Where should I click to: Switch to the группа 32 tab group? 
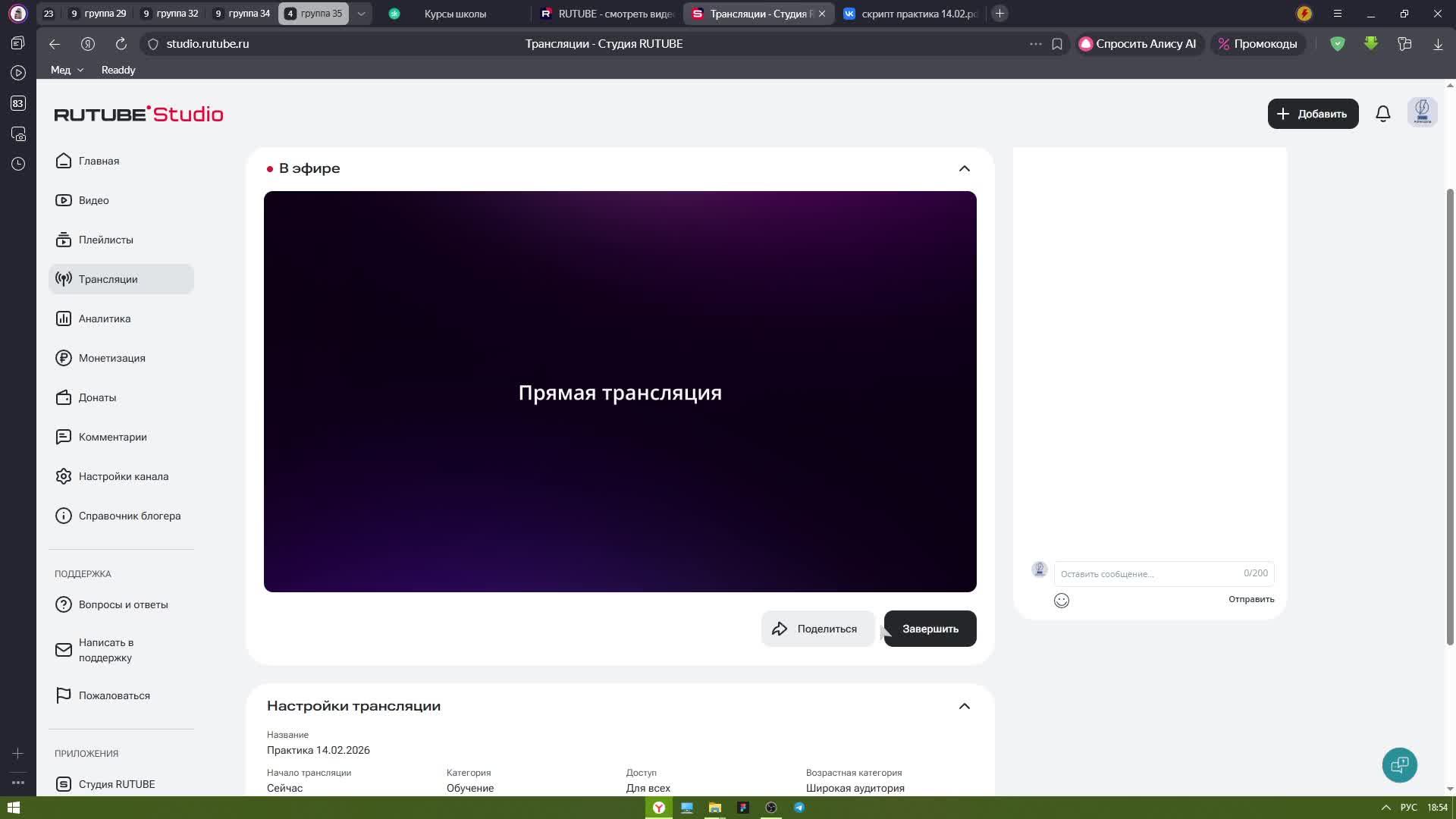(x=171, y=14)
